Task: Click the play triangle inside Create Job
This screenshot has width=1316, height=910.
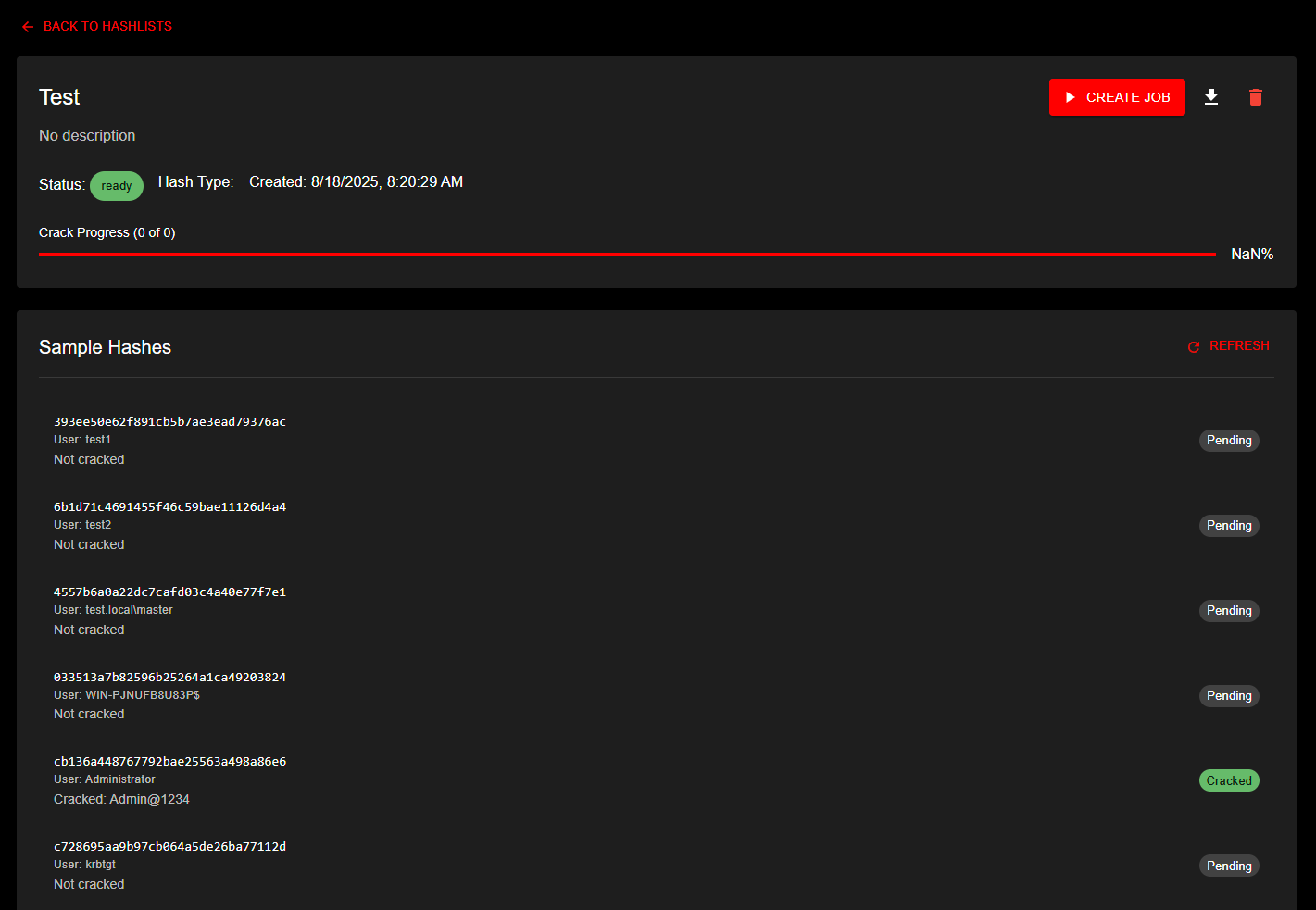Action: click(1071, 96)
